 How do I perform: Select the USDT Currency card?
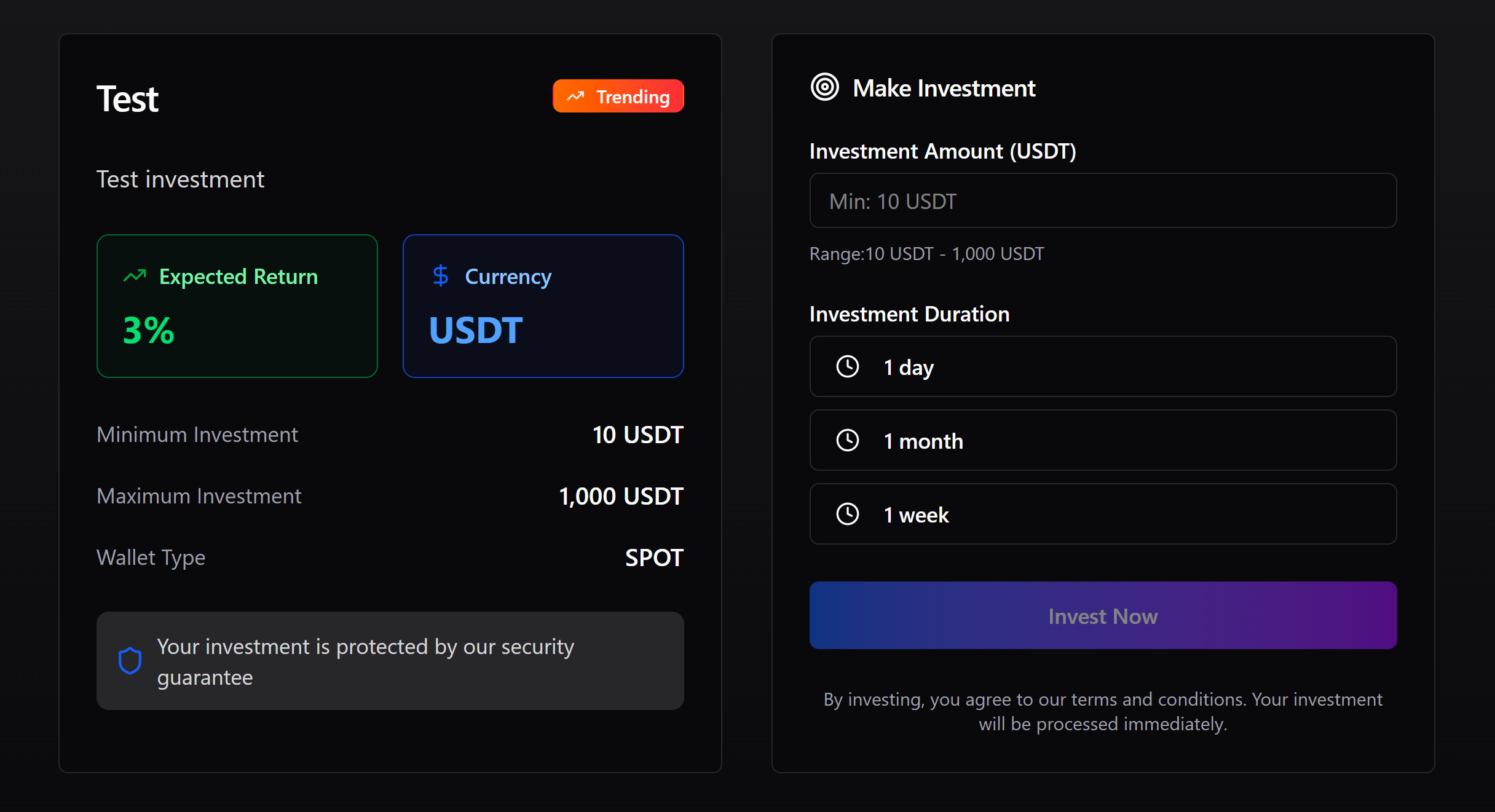(x=543, y=305)
